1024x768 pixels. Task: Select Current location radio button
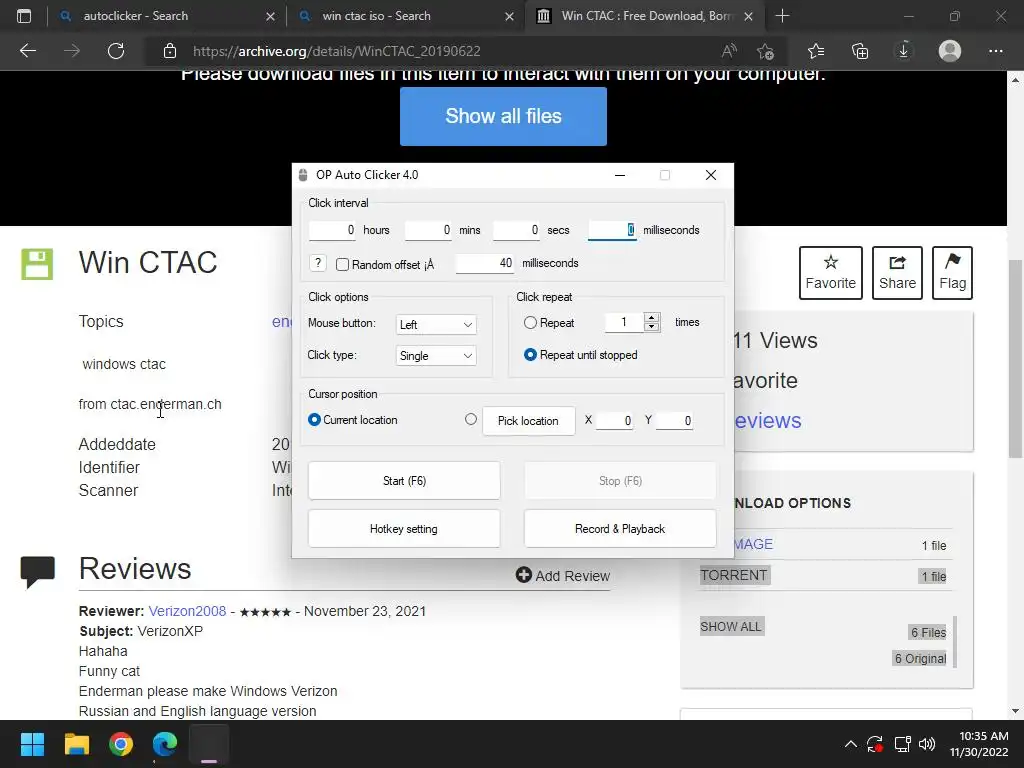314,420
